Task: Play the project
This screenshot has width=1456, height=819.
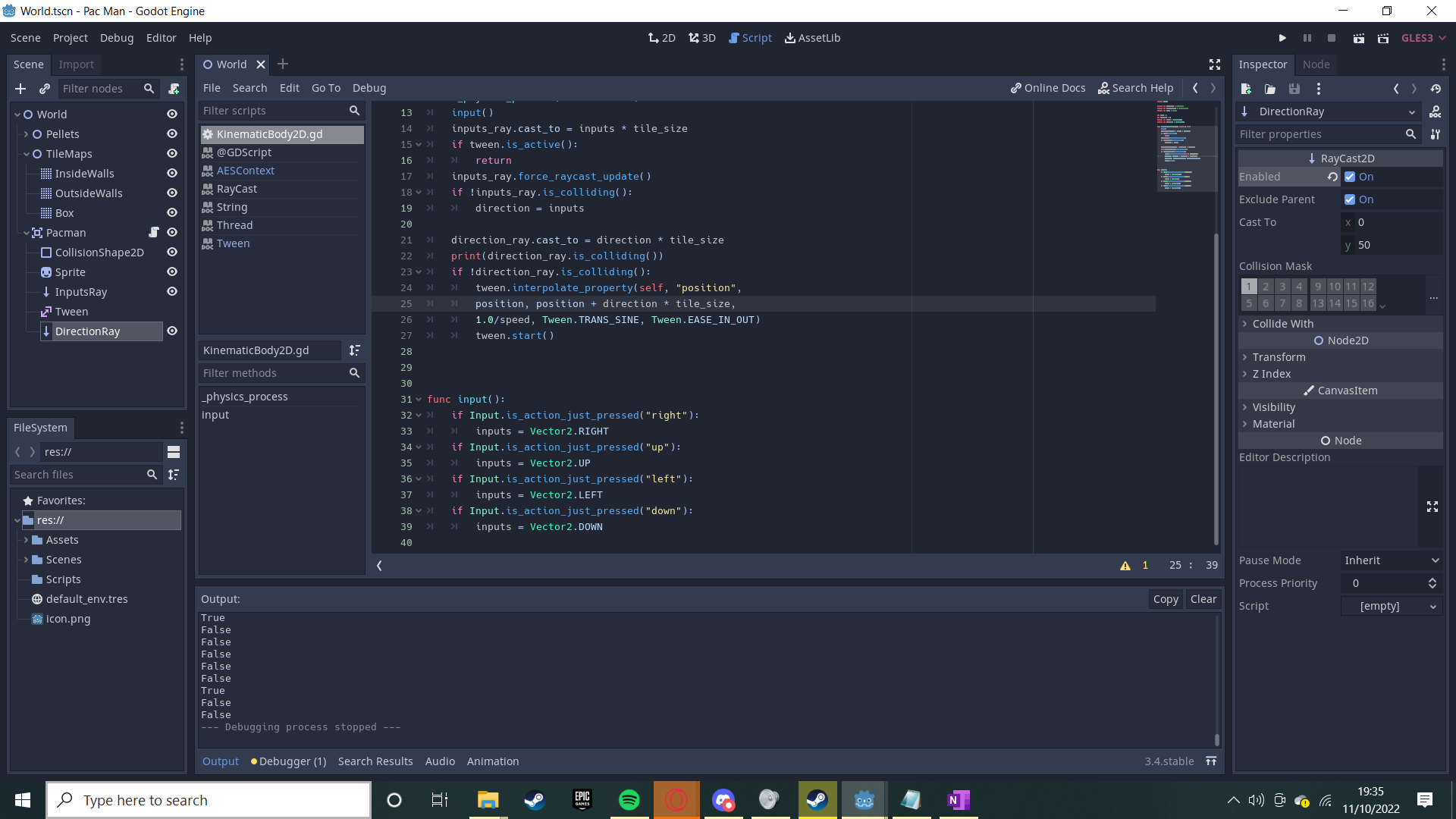Action: [x=1282, y=38]
